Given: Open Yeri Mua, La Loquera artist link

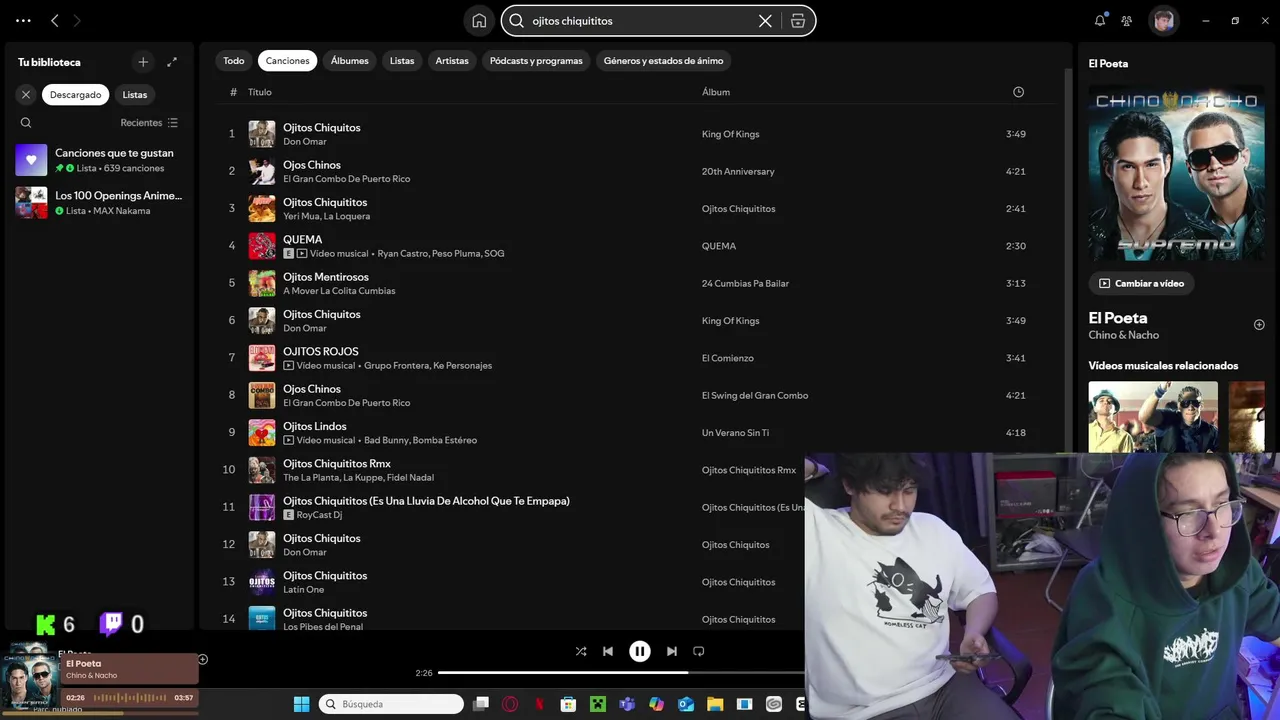Looking at the screenshot, I should point(326,216).
